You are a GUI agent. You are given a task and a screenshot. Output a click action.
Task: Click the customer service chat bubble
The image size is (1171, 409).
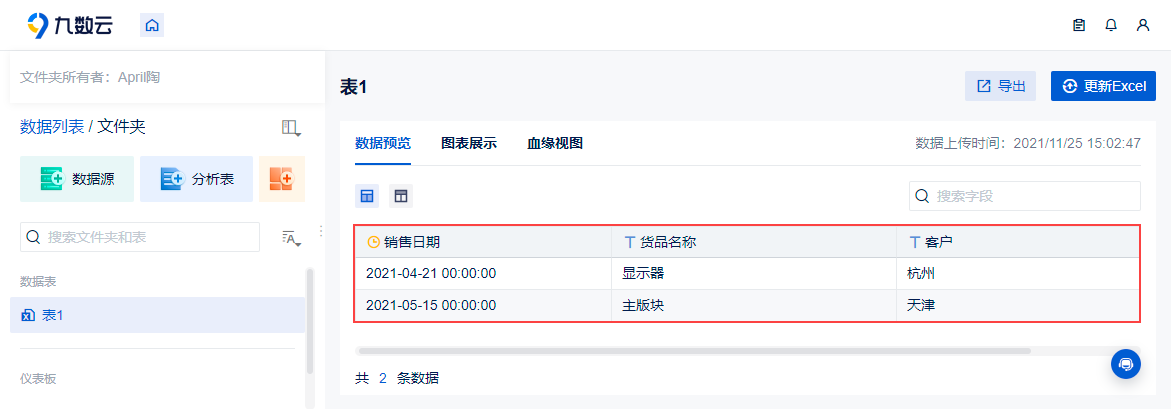click(x=1126, y=364)
